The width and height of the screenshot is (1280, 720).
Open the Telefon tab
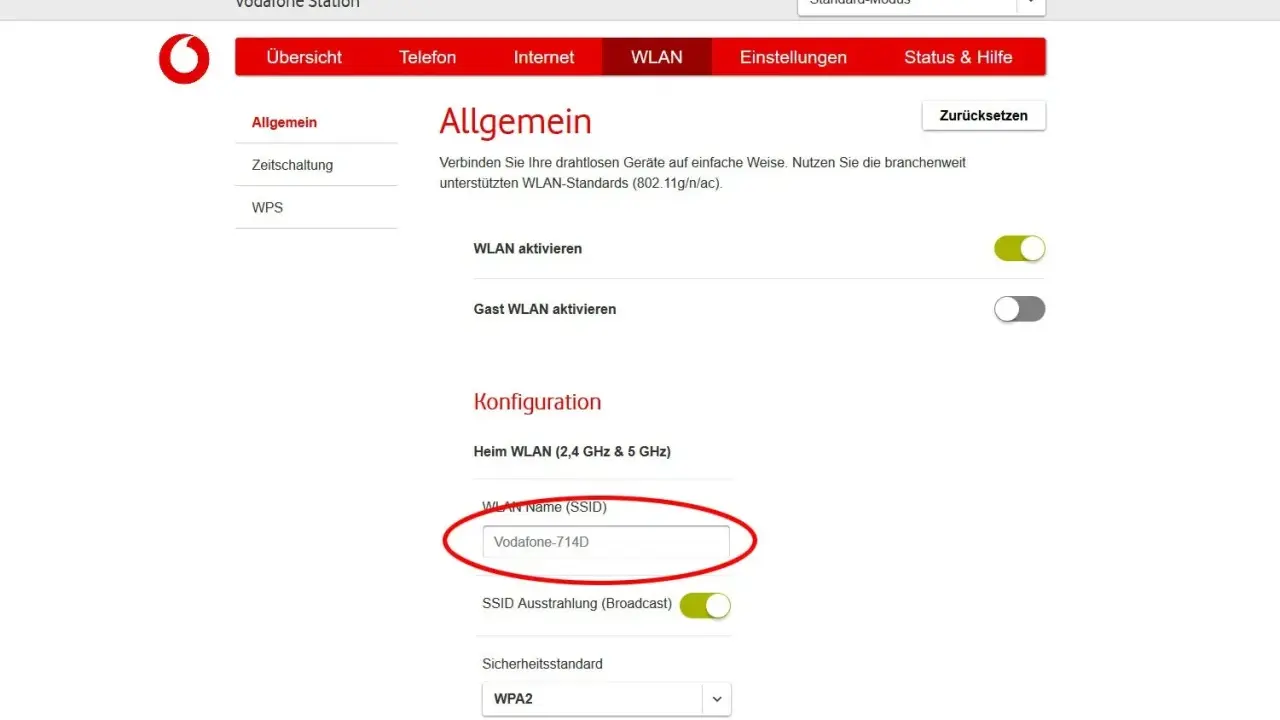pos(427,57)
